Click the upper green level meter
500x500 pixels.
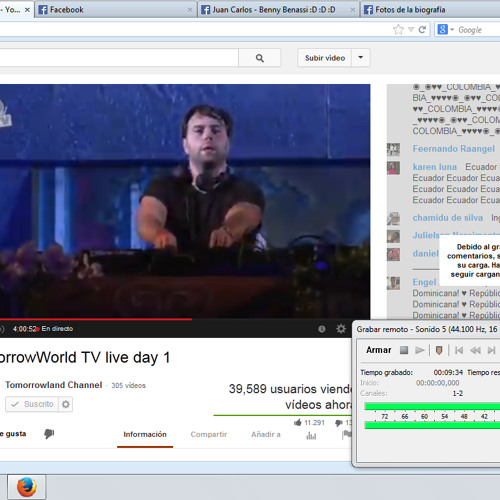click(x=432, y=406)
